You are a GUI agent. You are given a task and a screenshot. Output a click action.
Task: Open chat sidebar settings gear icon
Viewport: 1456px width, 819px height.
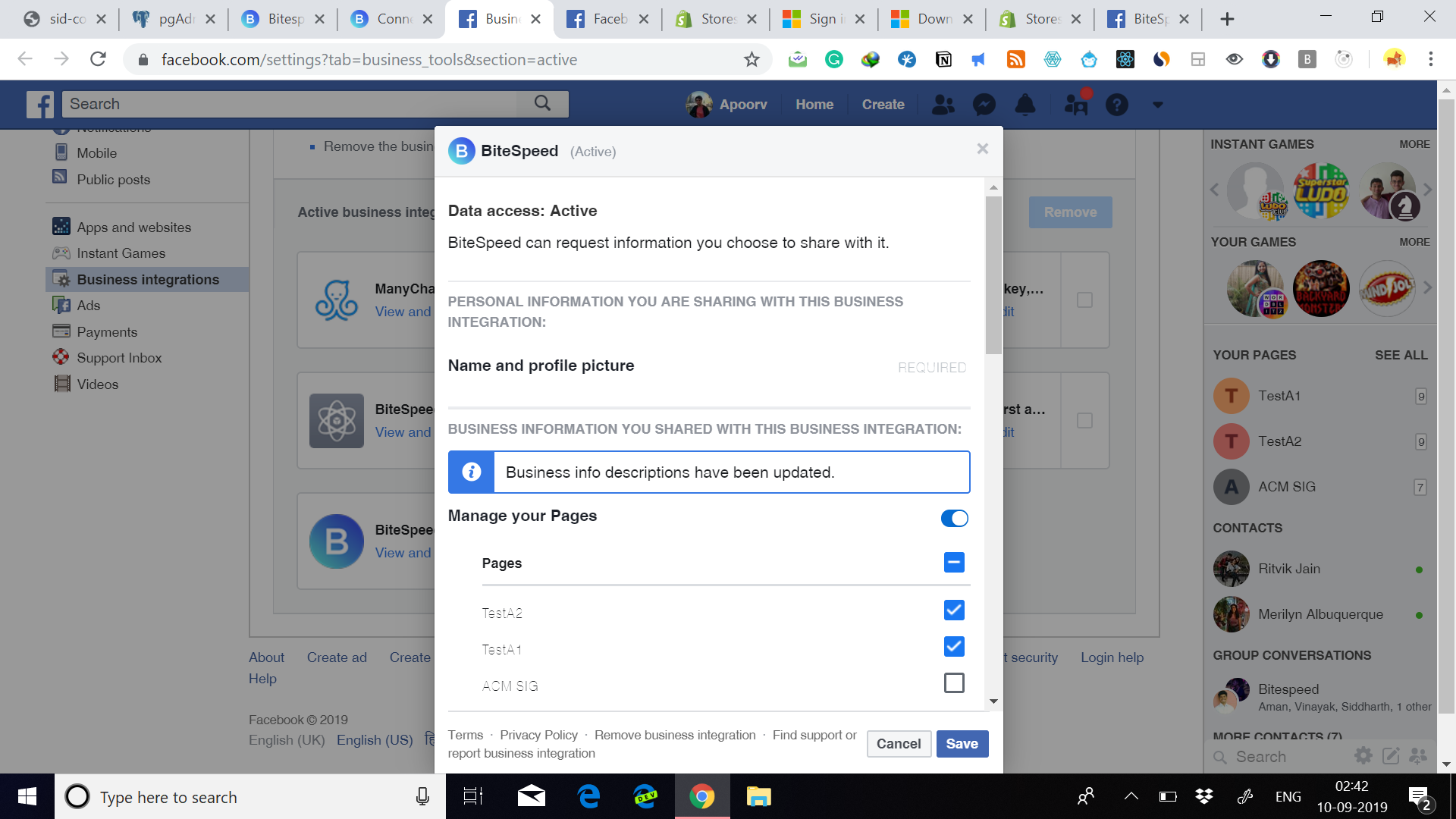(1363, 756)
